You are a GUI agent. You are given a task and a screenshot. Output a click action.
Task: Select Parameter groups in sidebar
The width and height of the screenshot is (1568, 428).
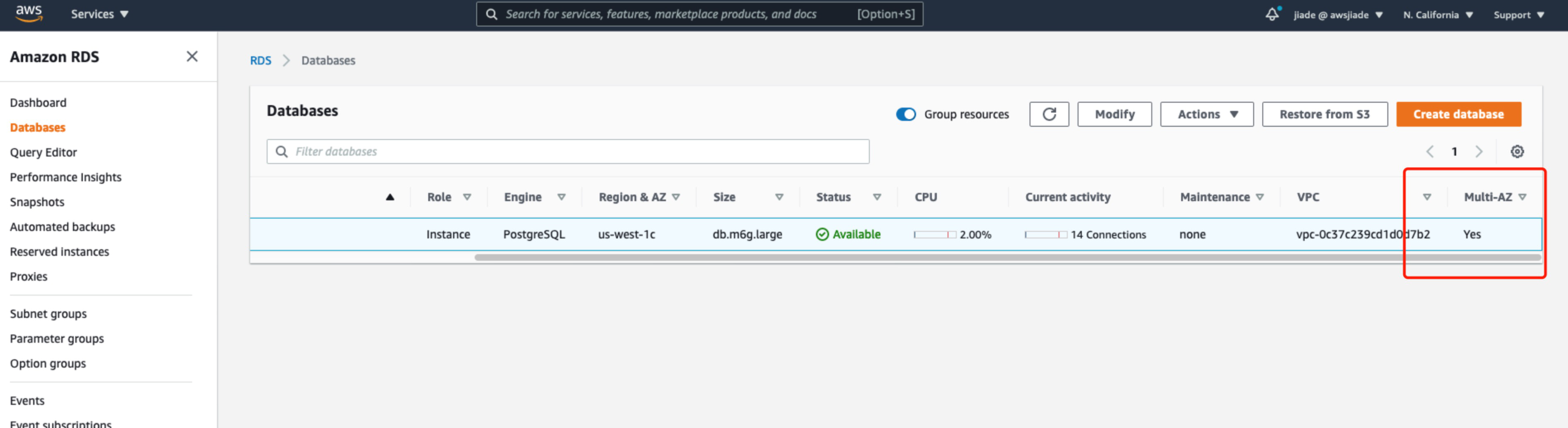[x=57, y=339]
